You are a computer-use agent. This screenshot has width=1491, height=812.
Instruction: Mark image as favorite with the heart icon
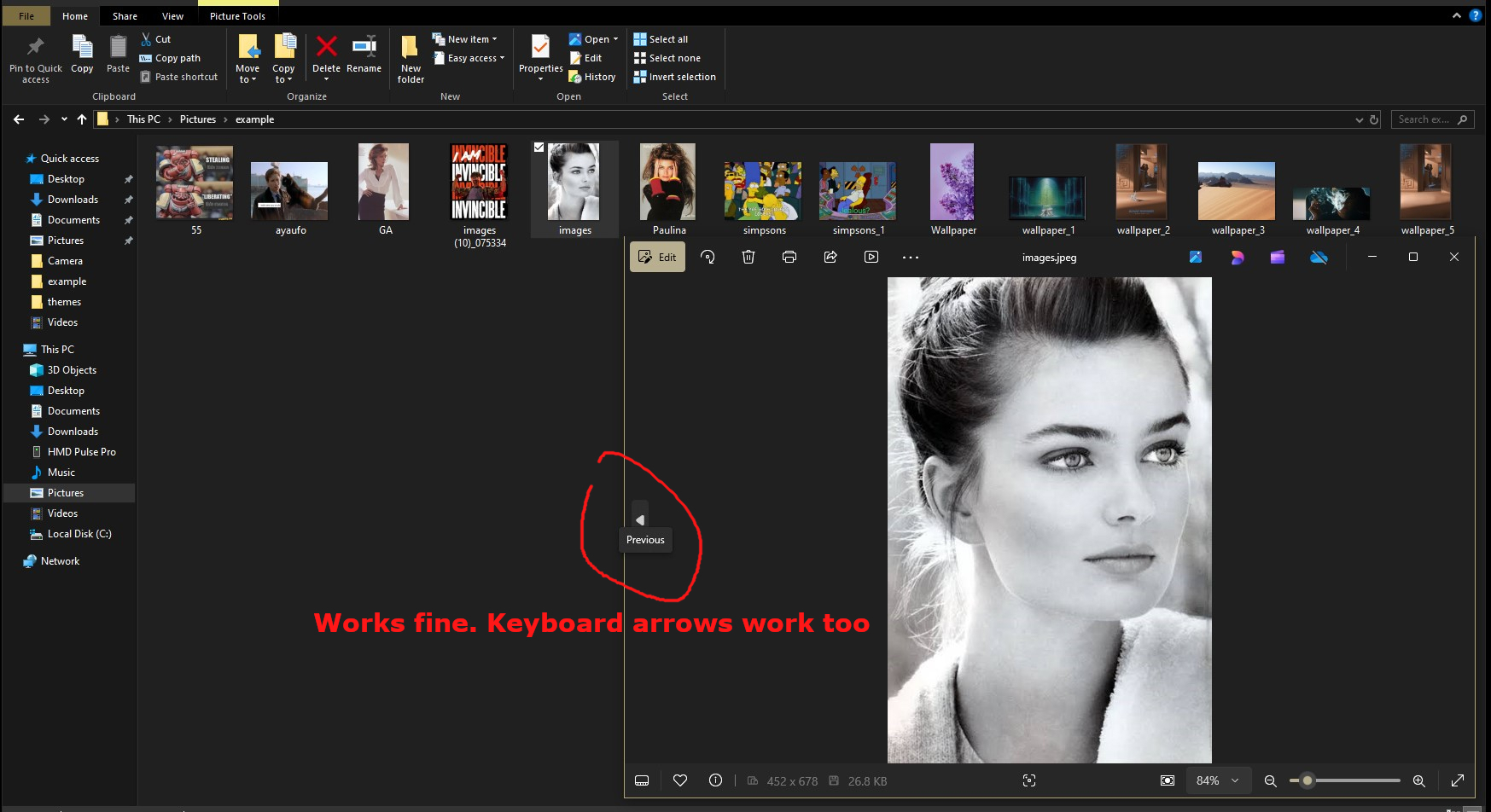click(680, 780)
